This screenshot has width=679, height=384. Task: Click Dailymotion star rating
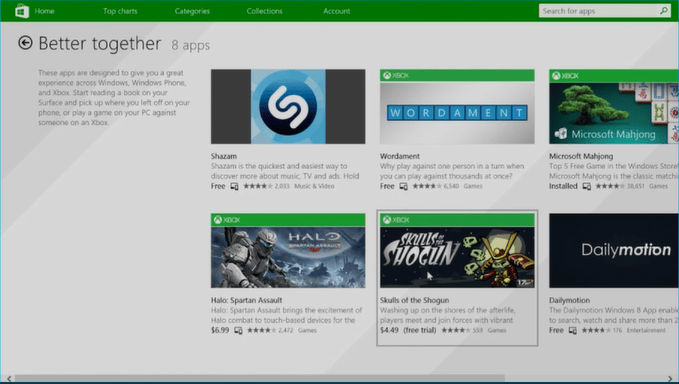(x=596, y=330)
